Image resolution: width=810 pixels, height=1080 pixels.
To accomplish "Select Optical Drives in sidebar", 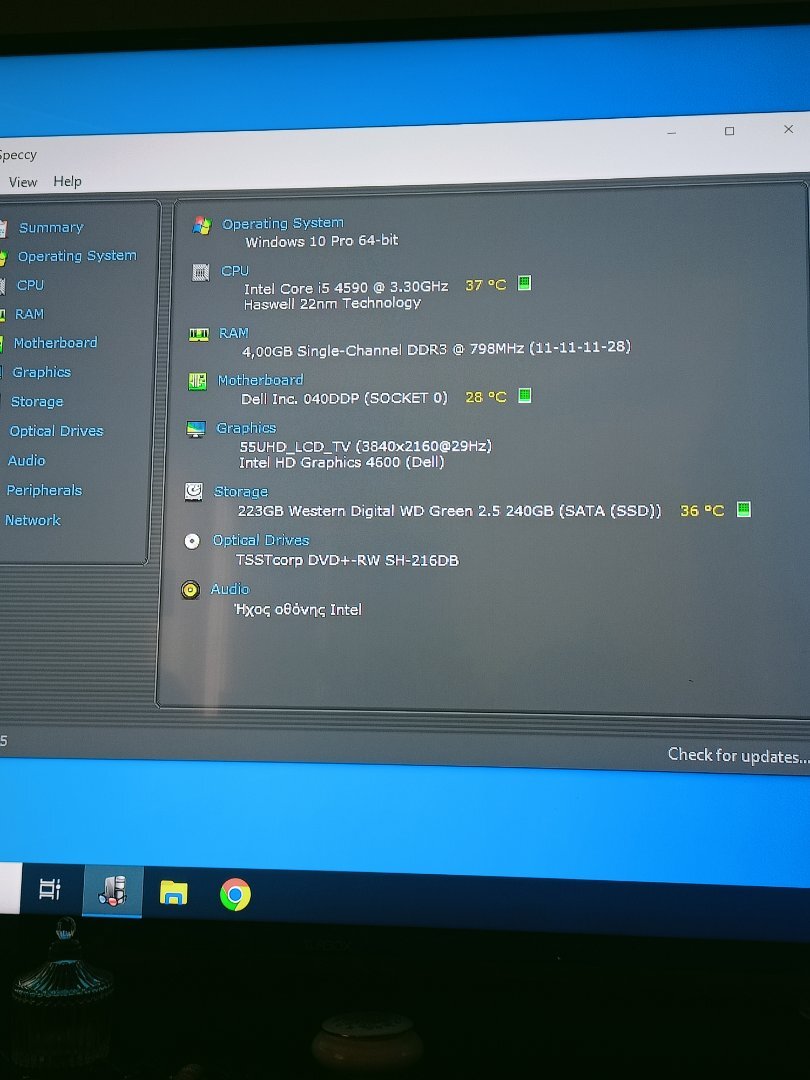I will [x=56, y=431].
